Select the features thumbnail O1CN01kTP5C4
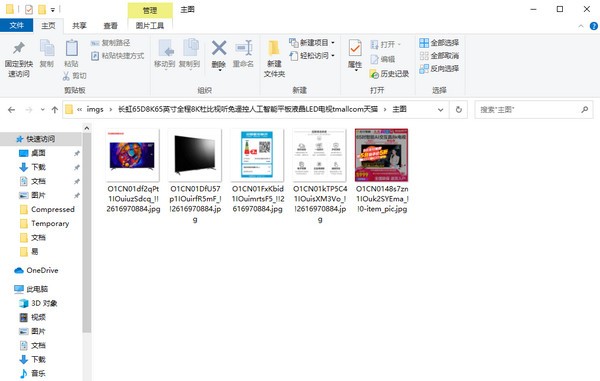Image resolution: width=600 pixels, height=381 pixels. (x=320, y=155)
